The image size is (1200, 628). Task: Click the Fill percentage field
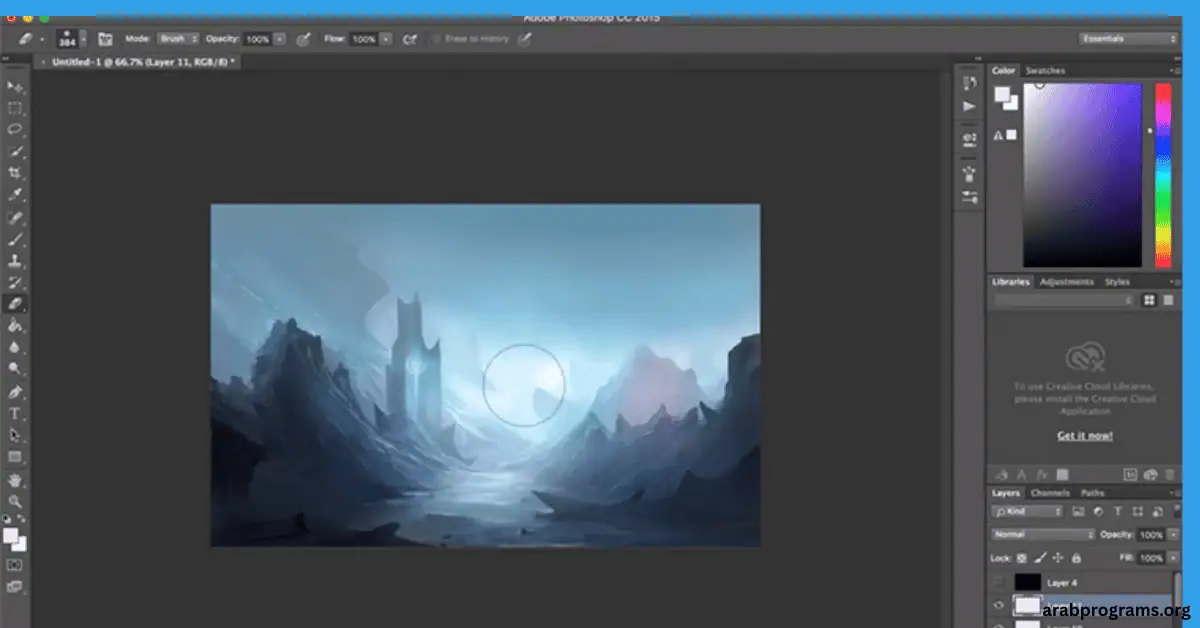pyautogui.click(x=1151, y=558)
